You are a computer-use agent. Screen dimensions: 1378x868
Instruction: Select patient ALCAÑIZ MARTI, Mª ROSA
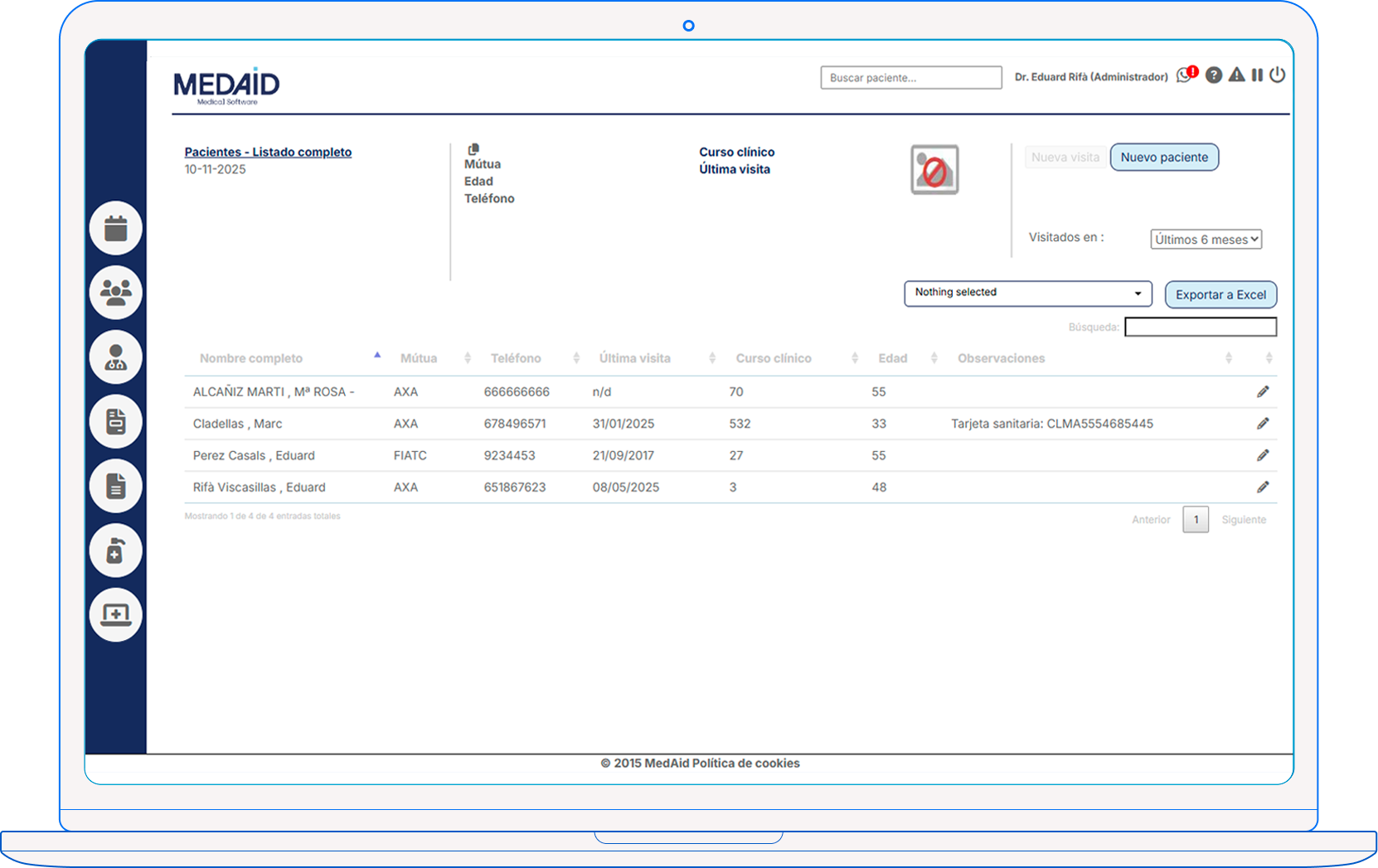click(274, 392)
